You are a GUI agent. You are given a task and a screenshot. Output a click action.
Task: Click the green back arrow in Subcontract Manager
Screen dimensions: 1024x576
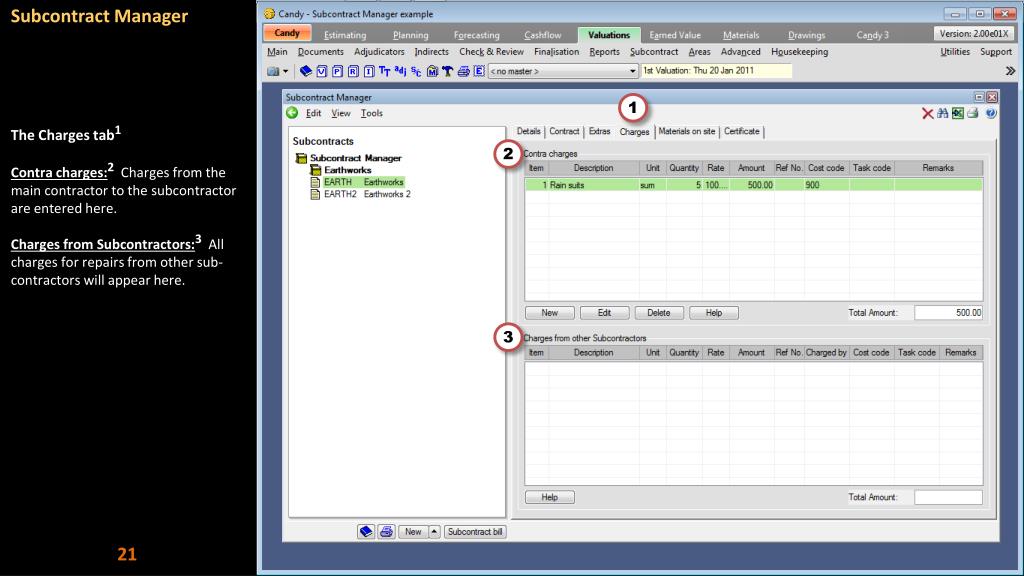[292, 113]
